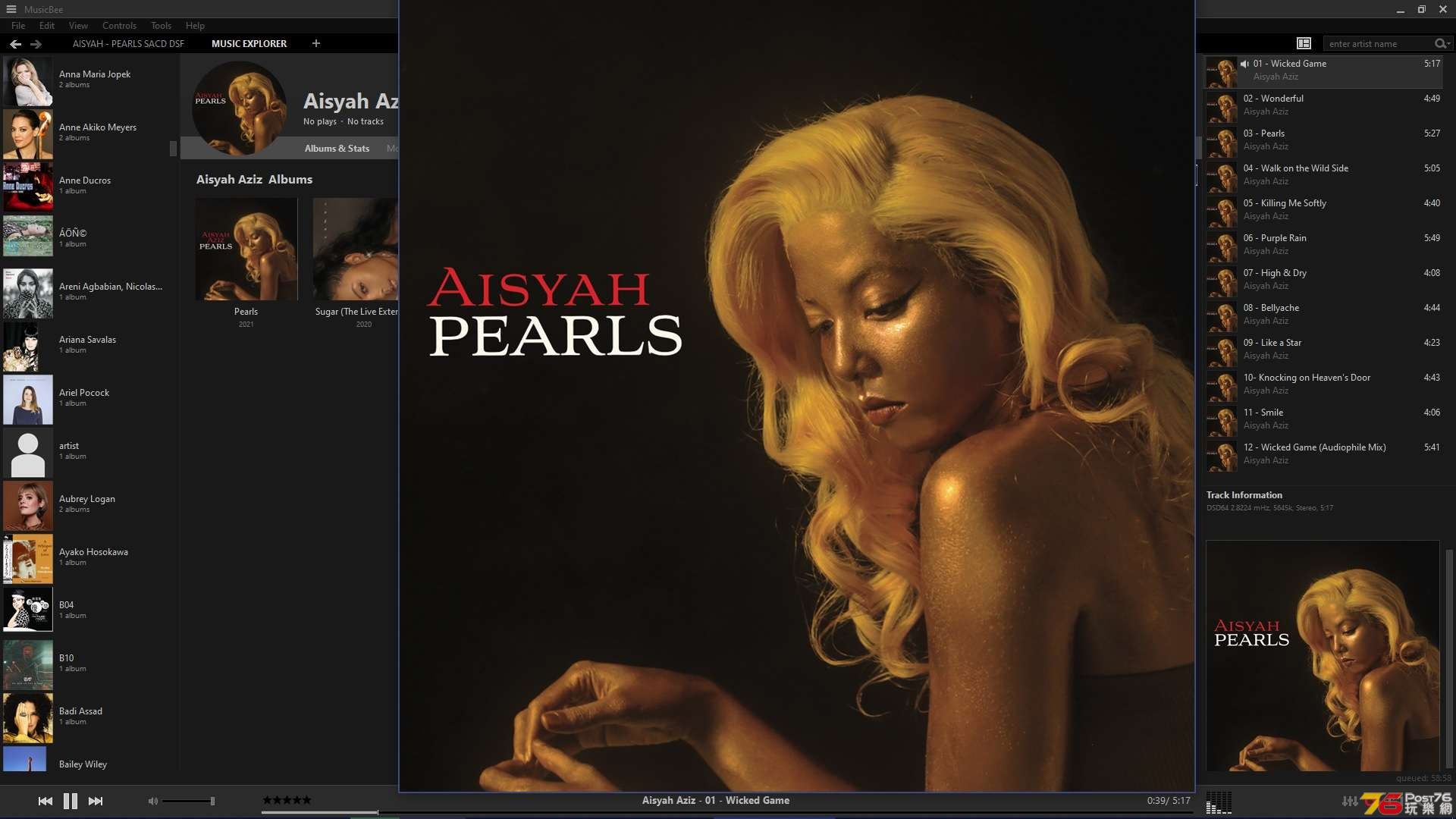Pause playback
Image resolution: width=1456 pixels, height=819 pixels.
pyautogui.click(x=71, y=801)
